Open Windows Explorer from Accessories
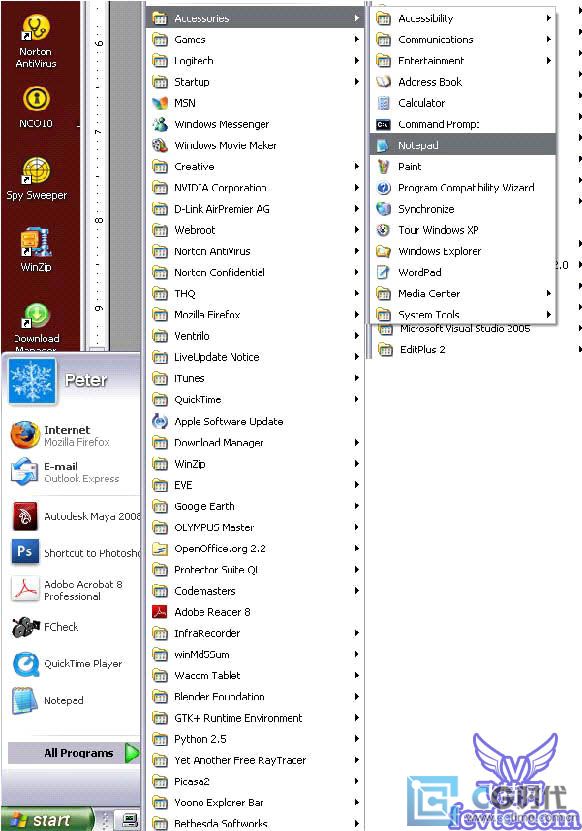582x831 pixels. pos(463,251)
